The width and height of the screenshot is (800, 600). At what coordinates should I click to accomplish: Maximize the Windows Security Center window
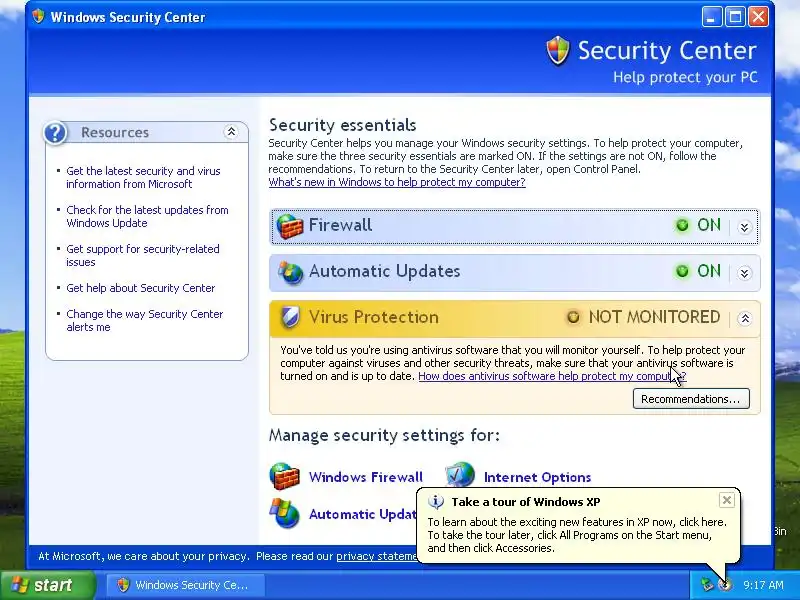pyautogui.click(x=735, y=17)
